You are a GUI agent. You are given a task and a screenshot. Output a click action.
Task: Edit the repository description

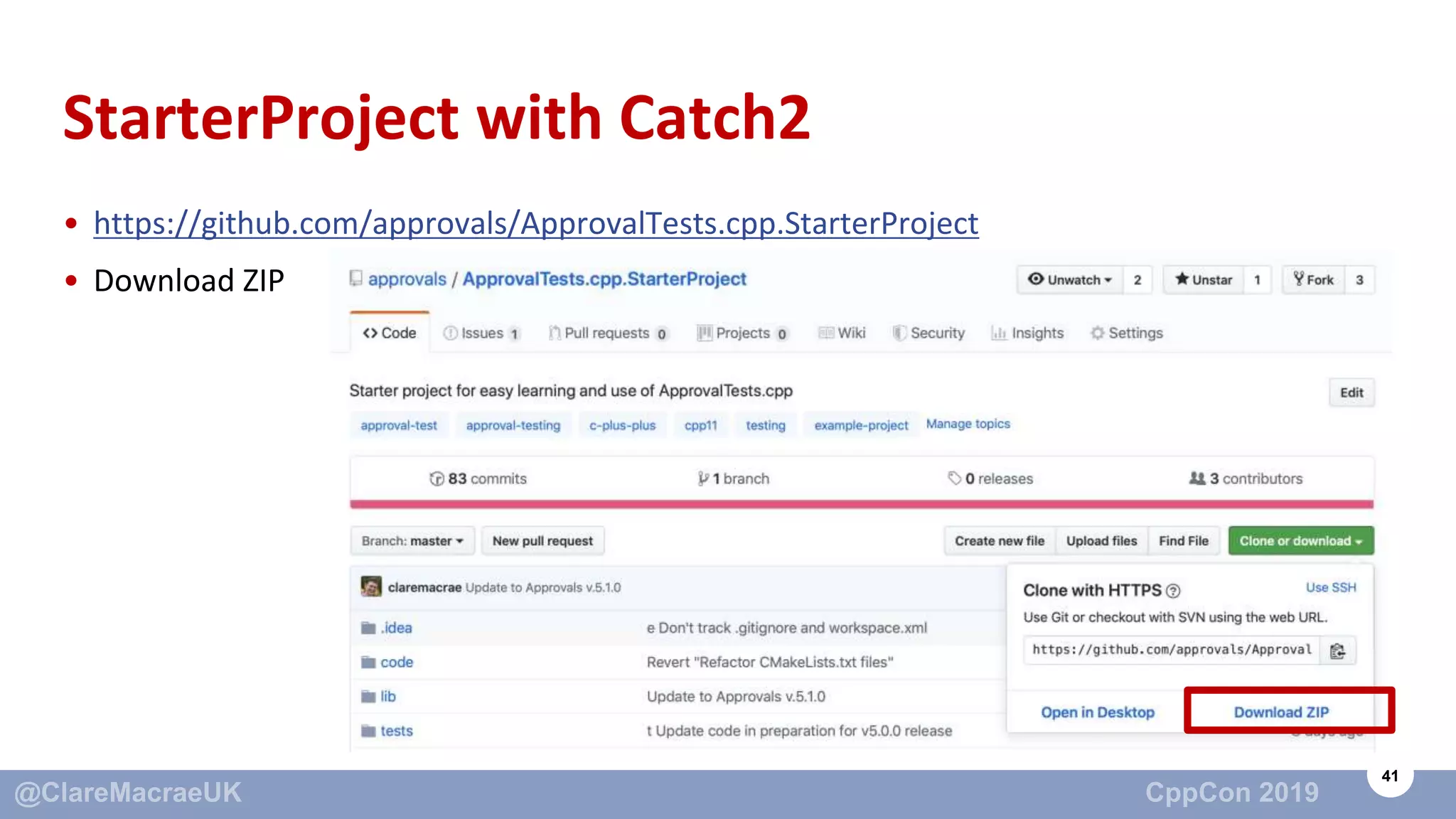pos(1351,392)
